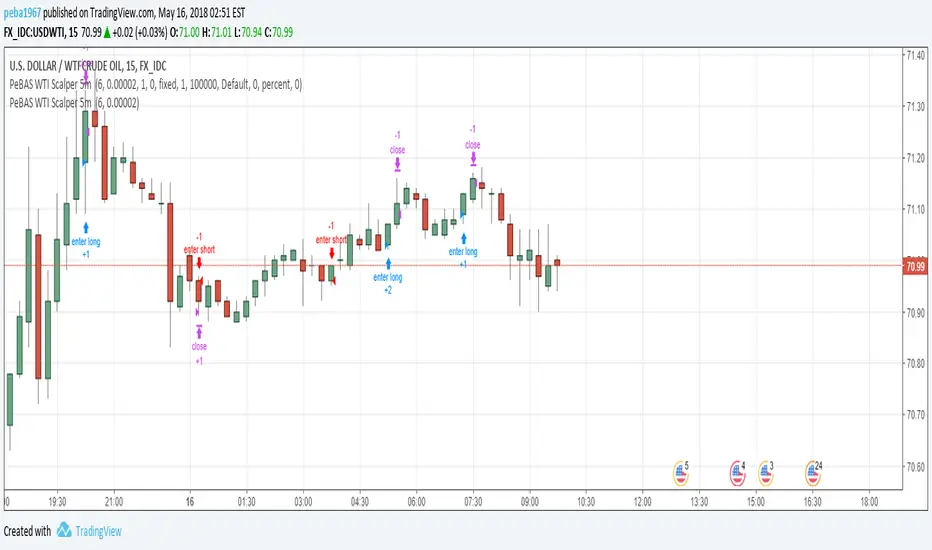Click the 07:30 time axis label
Viewport: 932px width, 550px height.
click(x=473, y=502)
